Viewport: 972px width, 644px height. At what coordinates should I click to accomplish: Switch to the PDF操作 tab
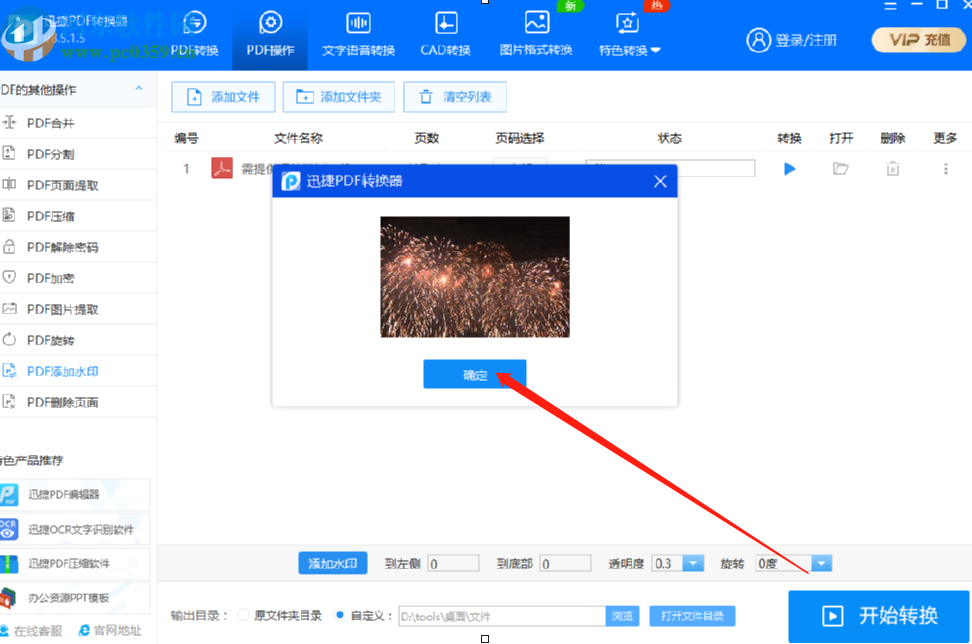(270, 35)
